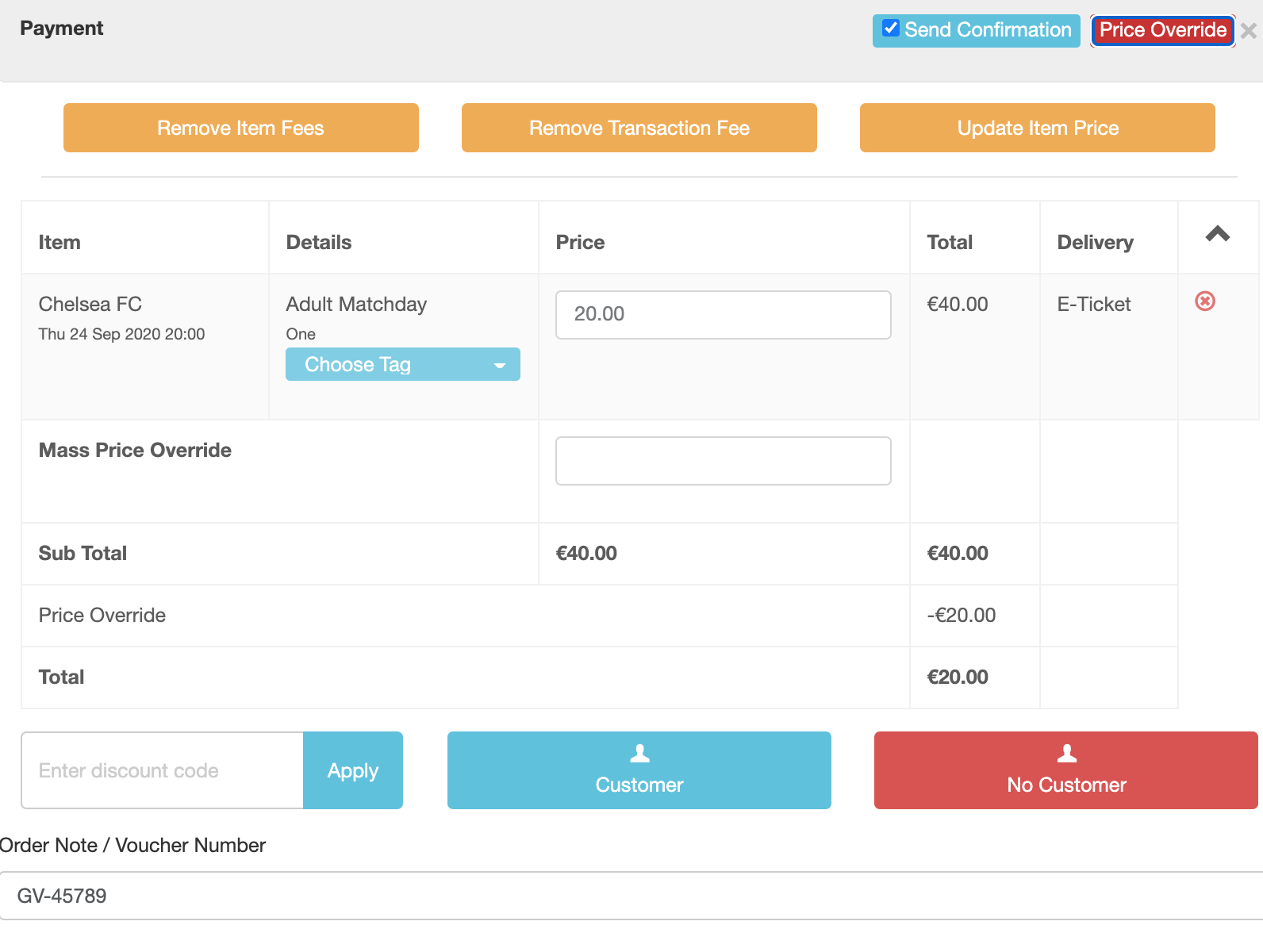Screen dimensions: 1263x952
Task: Click the Delivery column header
Action: [1095, 242]
